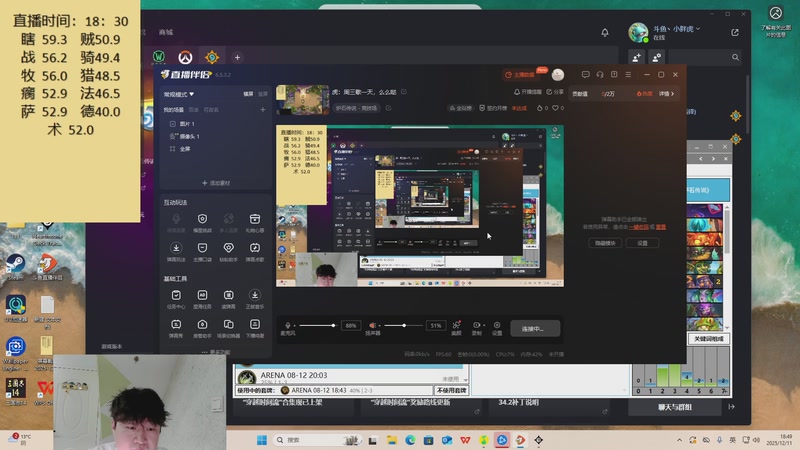Open the 任务中心 task center icon

(x=176, y=295)
